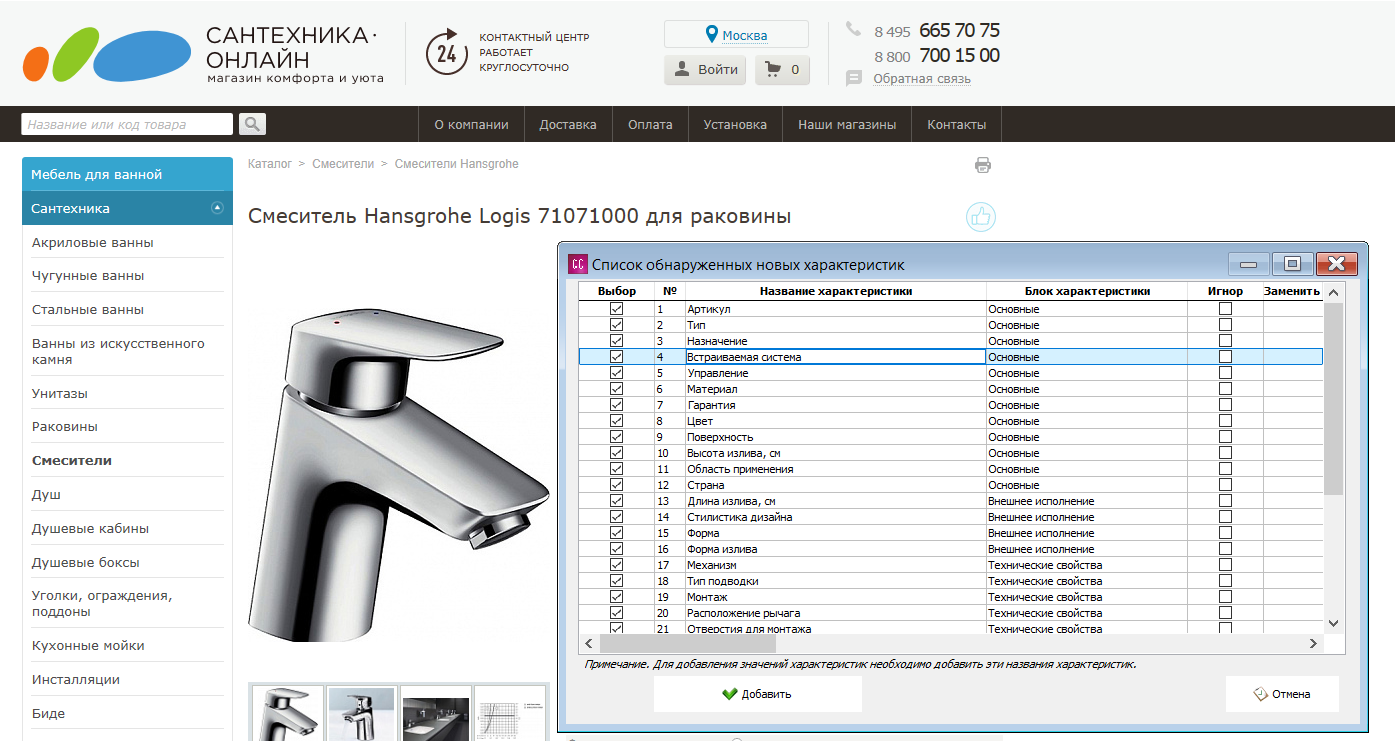The width and height of the screenshot is (1395, 741).
Task: Click the product search input field
Action: click(127, 125)
